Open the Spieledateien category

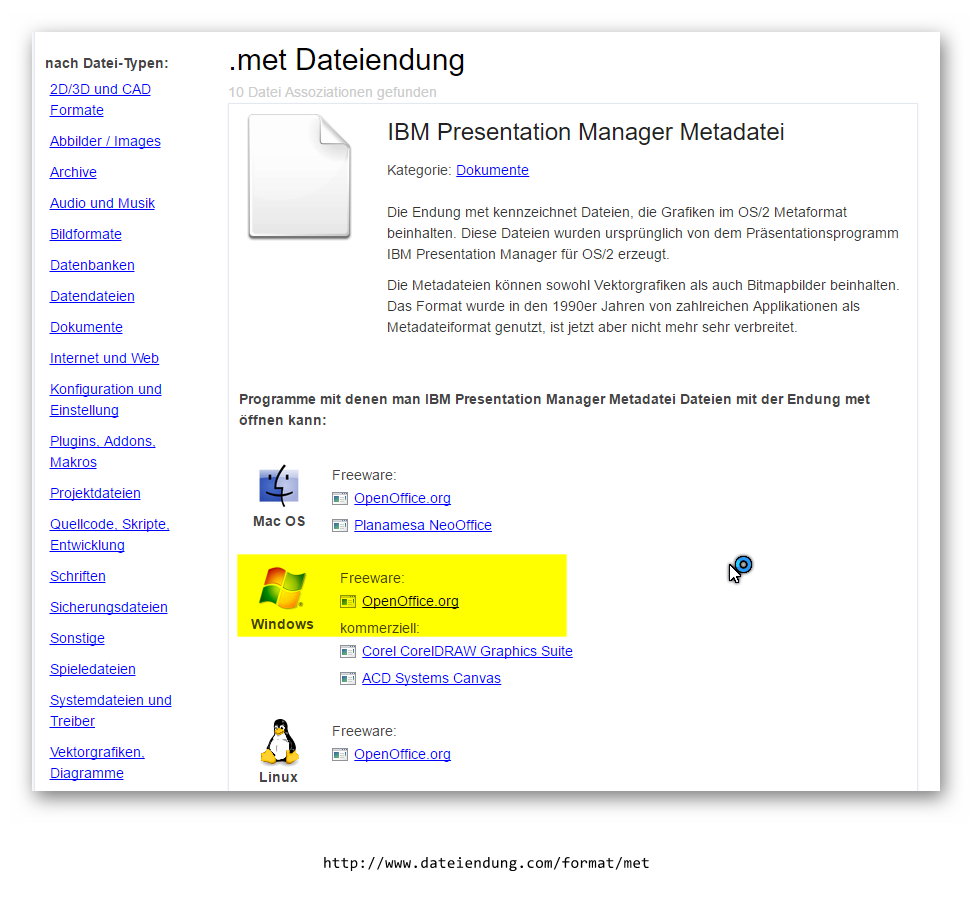coord(92,669)
